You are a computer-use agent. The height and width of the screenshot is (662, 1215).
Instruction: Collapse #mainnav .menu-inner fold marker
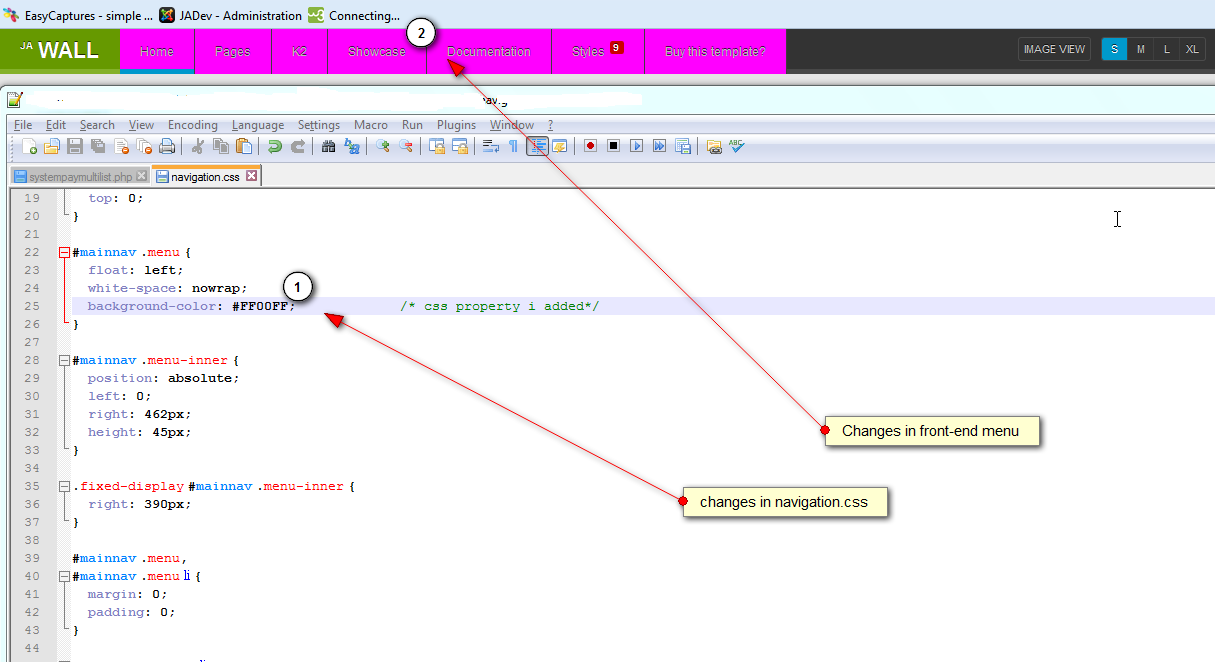[x=64, y=360]
